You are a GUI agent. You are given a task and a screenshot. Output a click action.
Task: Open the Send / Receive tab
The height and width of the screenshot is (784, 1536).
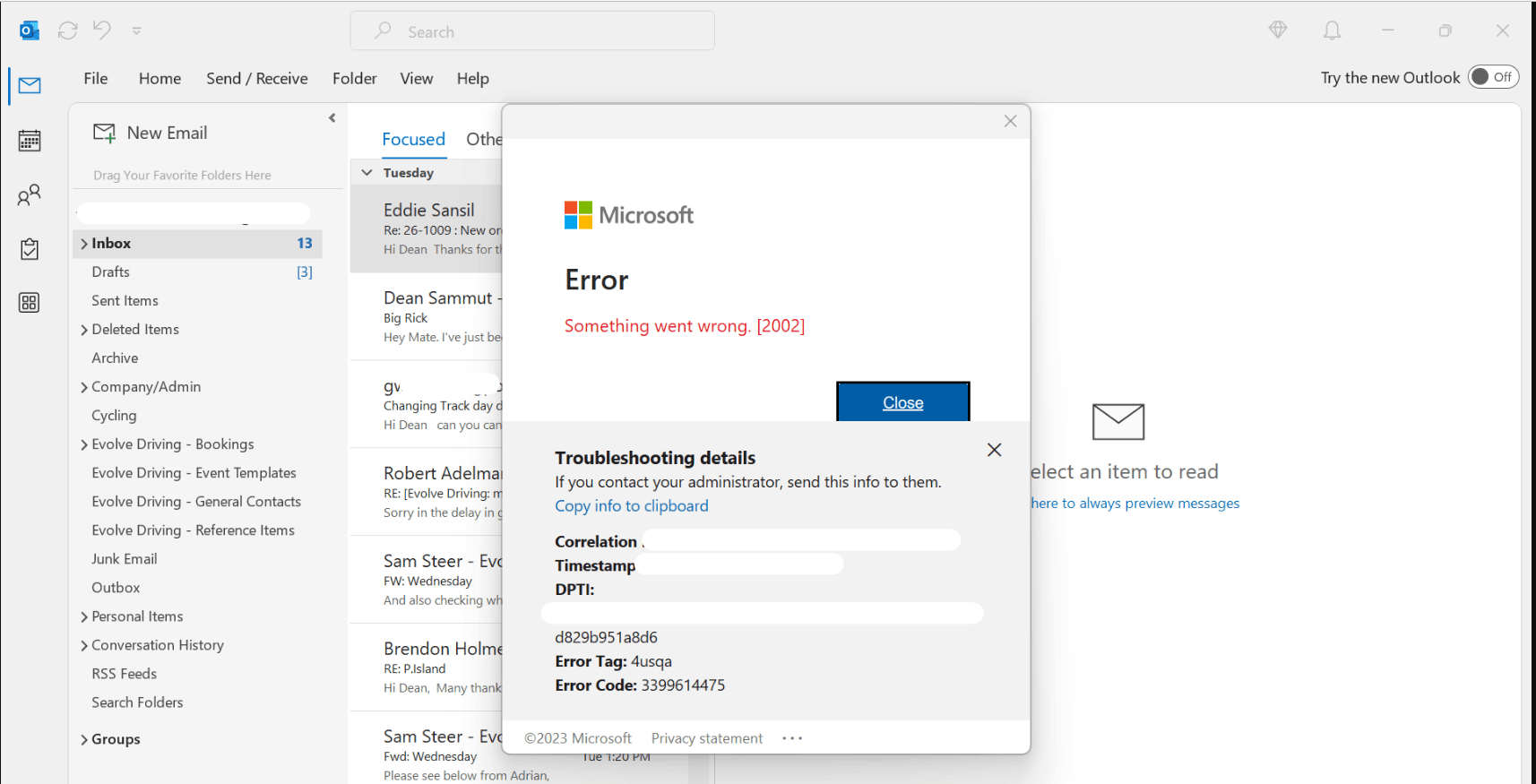[x=257, y=78]
